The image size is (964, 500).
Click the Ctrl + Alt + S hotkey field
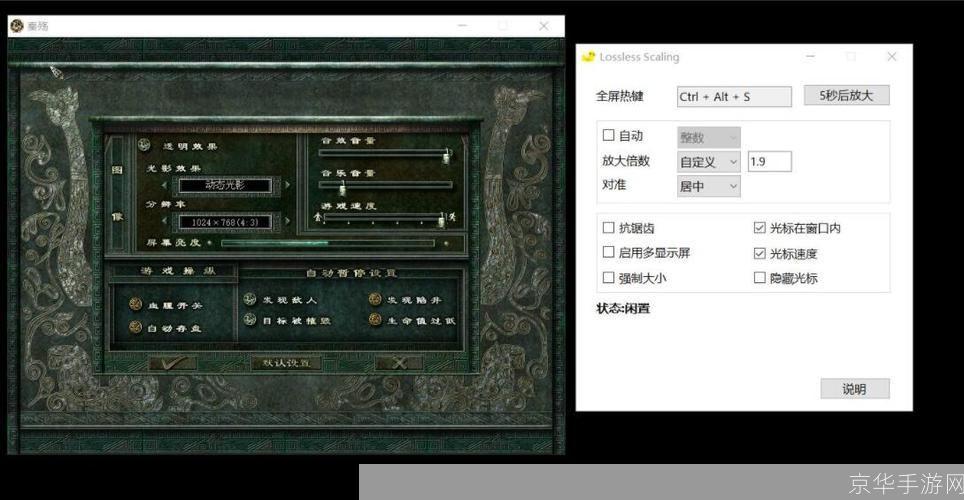tap(734, 97)
